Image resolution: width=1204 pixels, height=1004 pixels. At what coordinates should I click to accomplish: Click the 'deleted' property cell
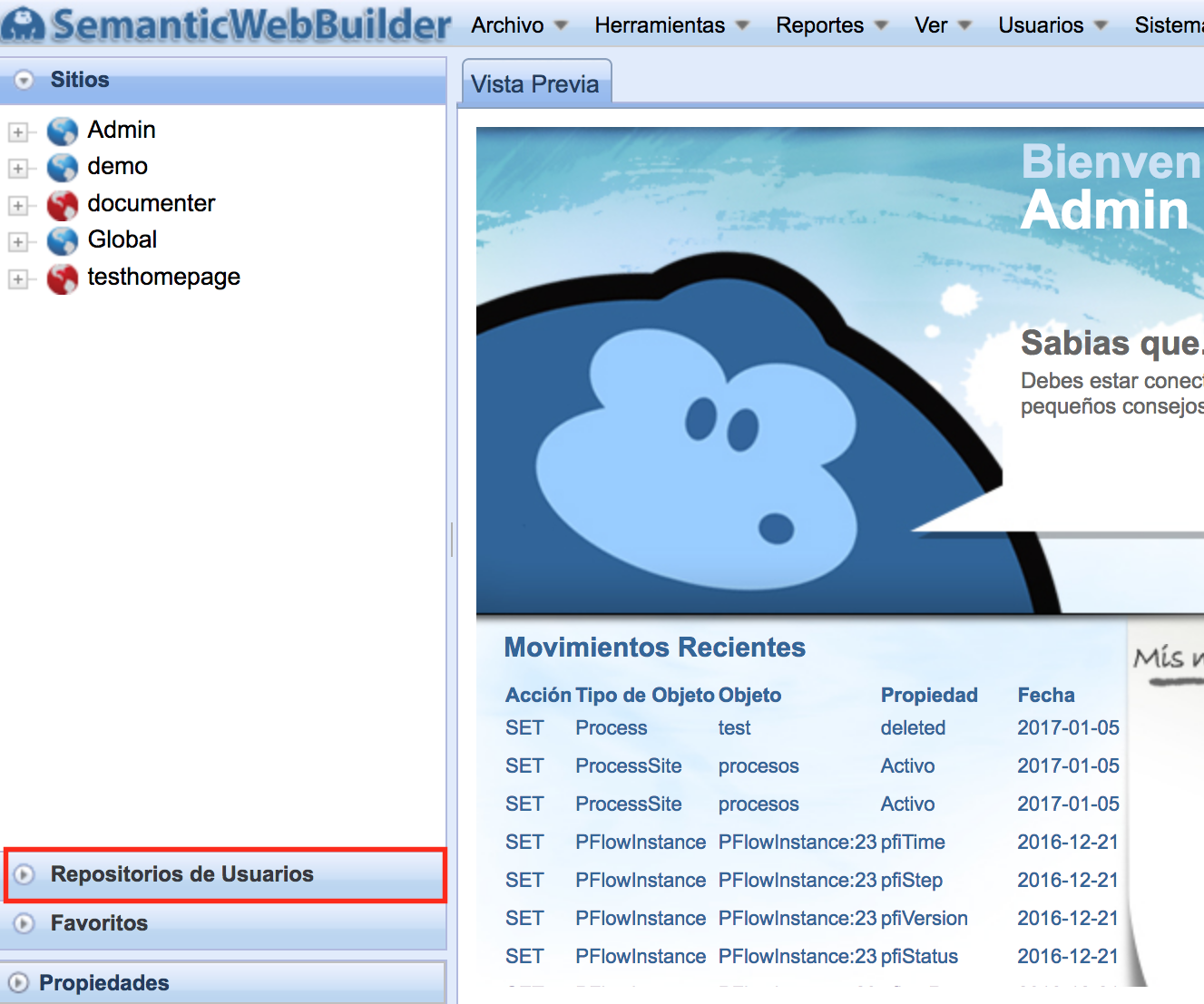coord(913,727)
